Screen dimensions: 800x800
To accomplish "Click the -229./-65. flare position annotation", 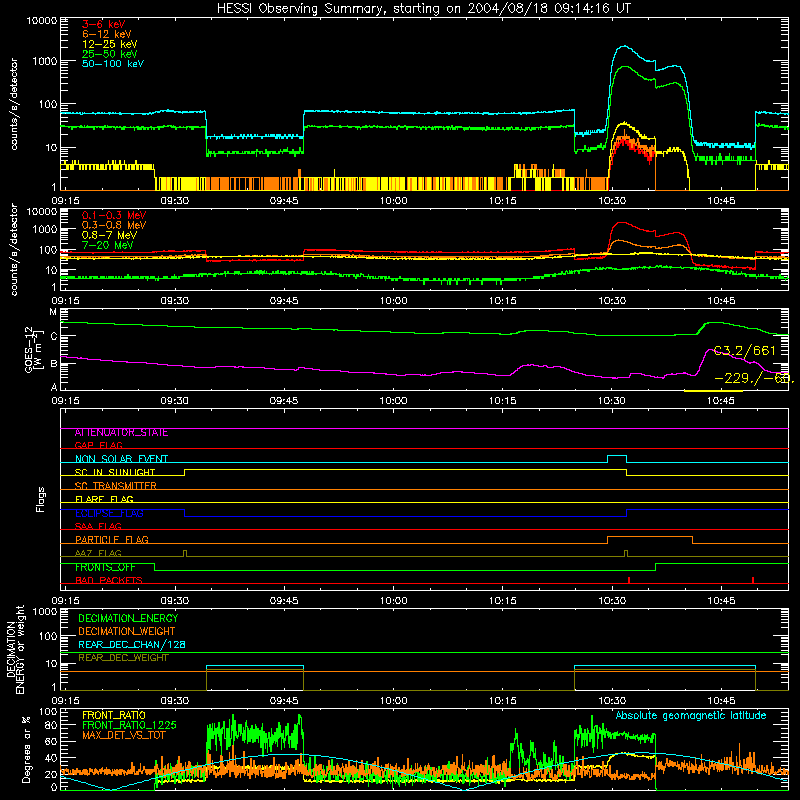I will click(x=754, y=379).
